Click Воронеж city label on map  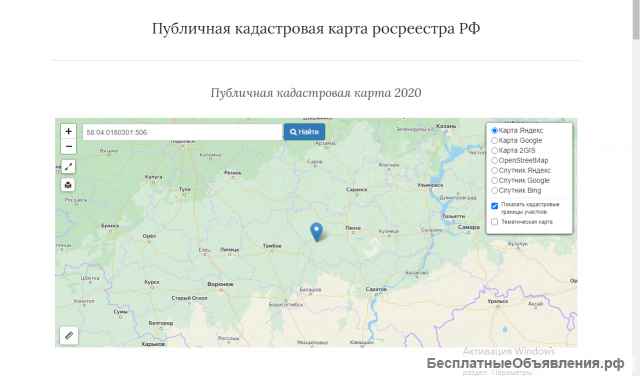(x=220, y=284)
